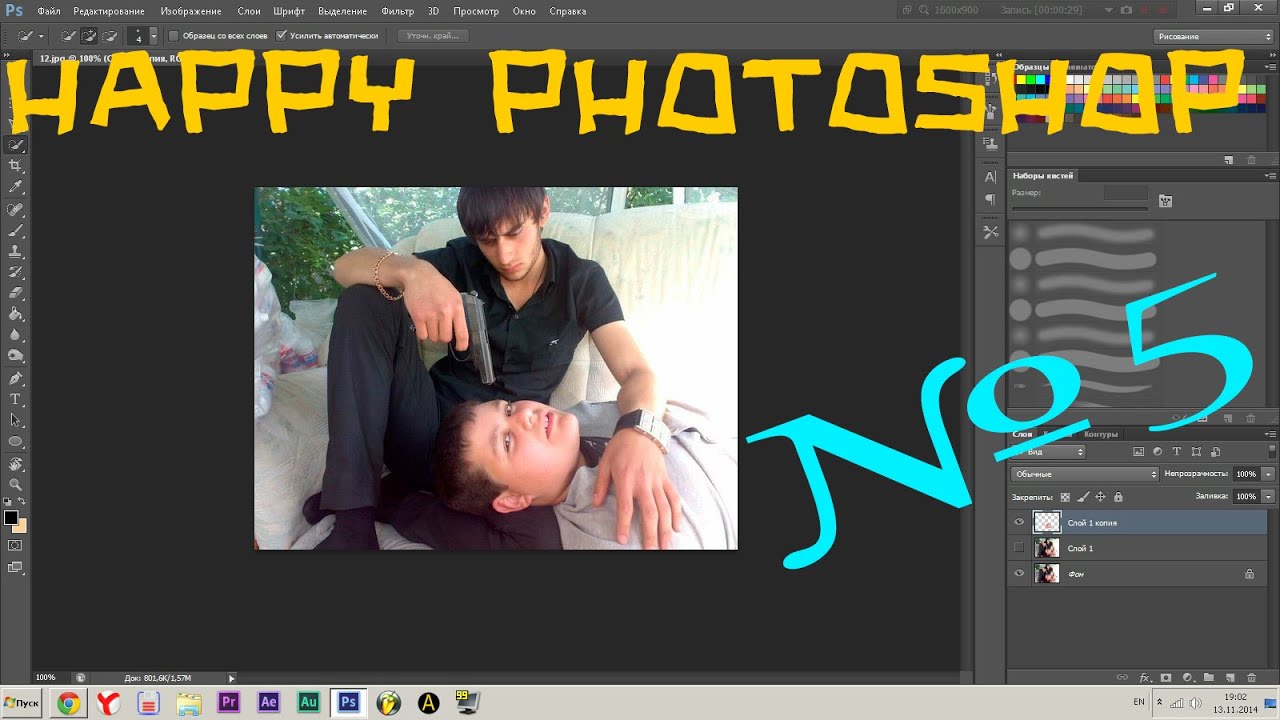Select the Crop tool
The image size is (1280, 720).
(16, 165)
